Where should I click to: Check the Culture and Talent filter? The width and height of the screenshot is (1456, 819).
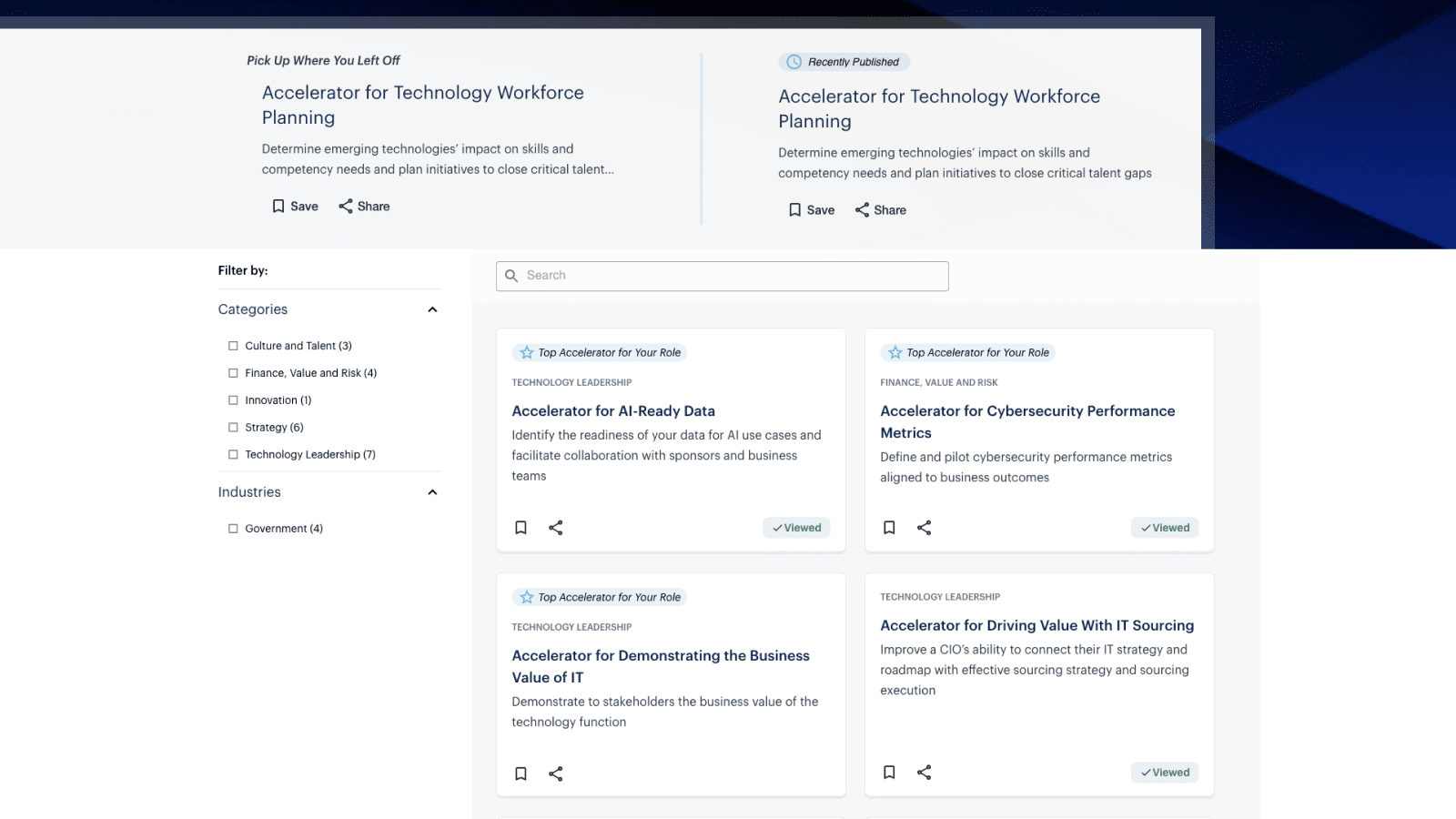pos(233,346)
